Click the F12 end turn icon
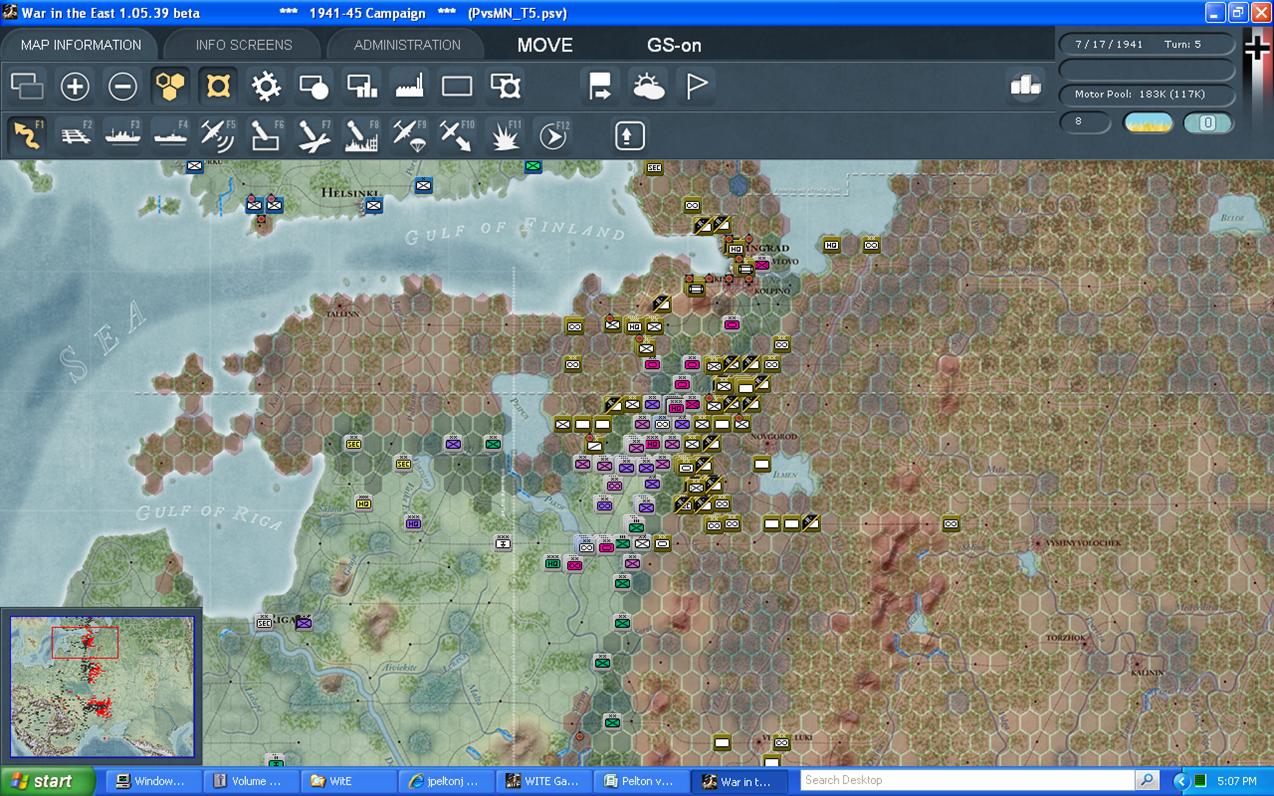 click(553, 135)
